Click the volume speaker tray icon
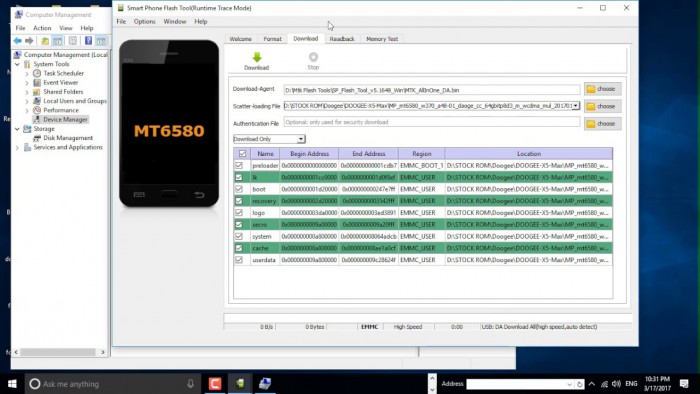This screenshot has width=700, height=394. coord(617,384)
